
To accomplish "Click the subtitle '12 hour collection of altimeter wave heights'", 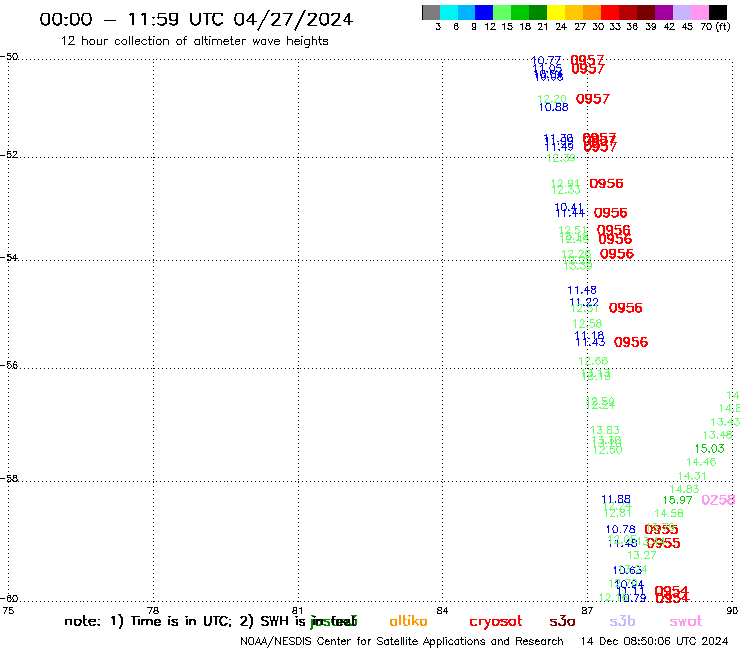I will pos(194,41).
